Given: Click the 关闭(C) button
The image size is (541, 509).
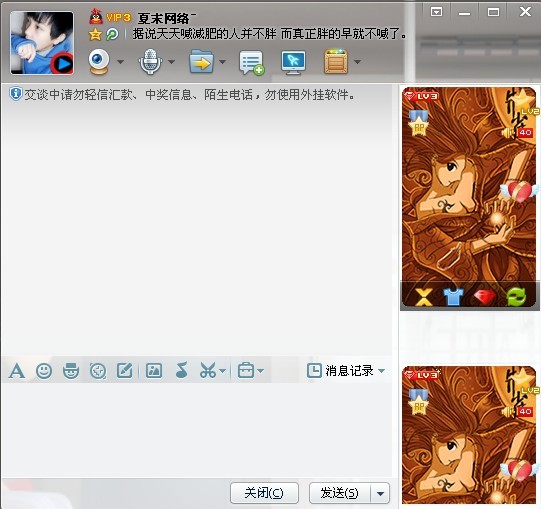Looking at the screenshot, I should pyautogui.click(x=264, y=493).
